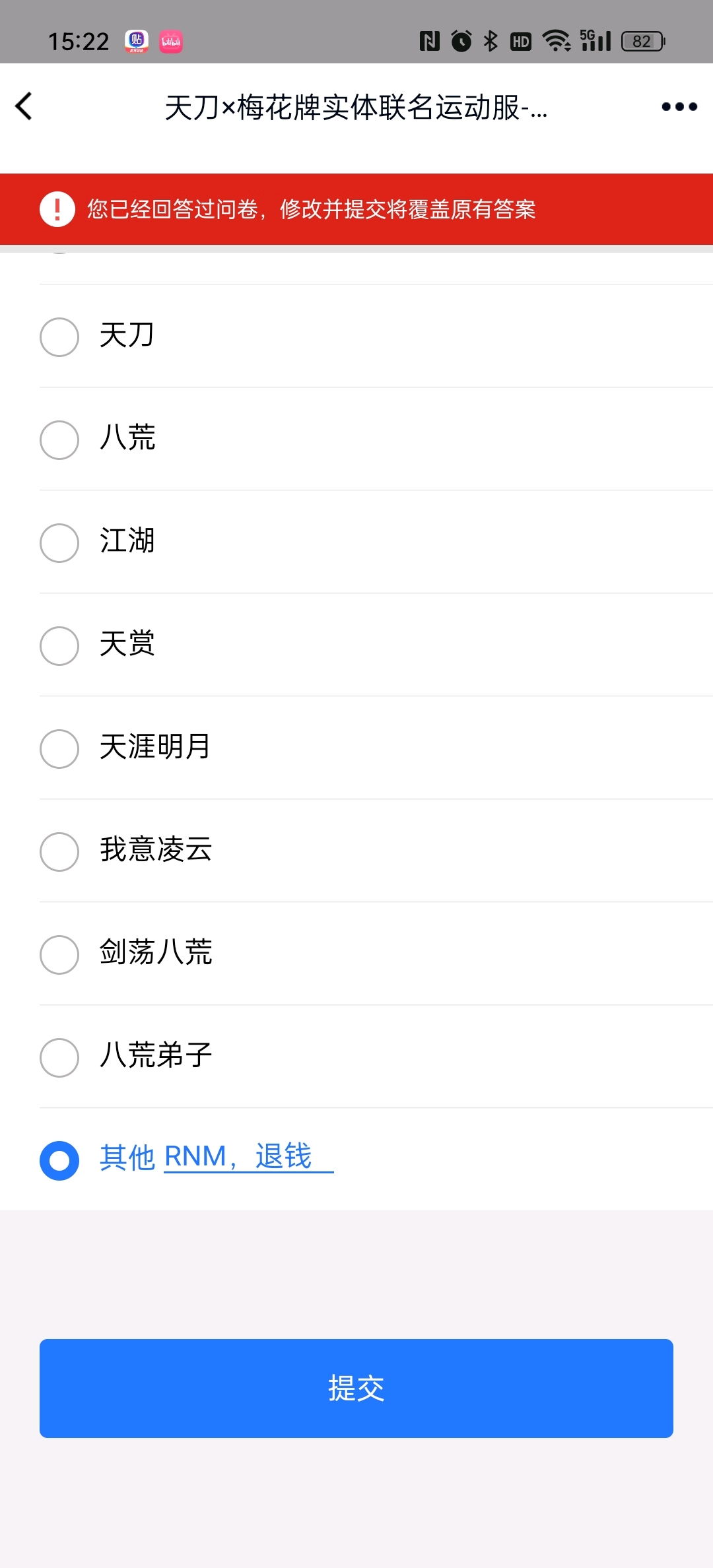Tap the Tieba app notification icon
Viewport: 713px width, 1568px height.
[x=137, y=42]
